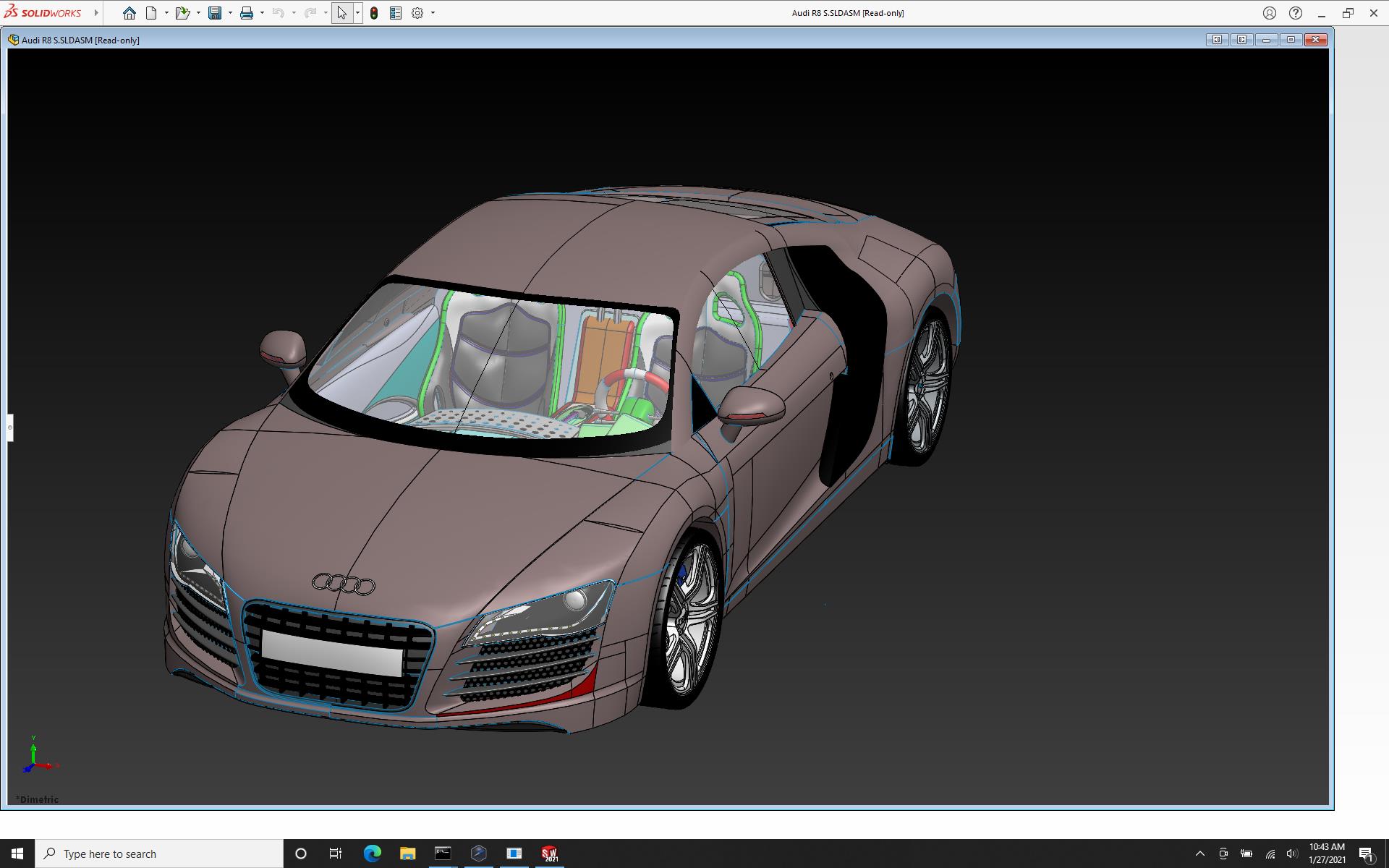Open the Help question mark button
Screen dimensions: 1389x868
pyautogui.click(x=1296, y=13)
